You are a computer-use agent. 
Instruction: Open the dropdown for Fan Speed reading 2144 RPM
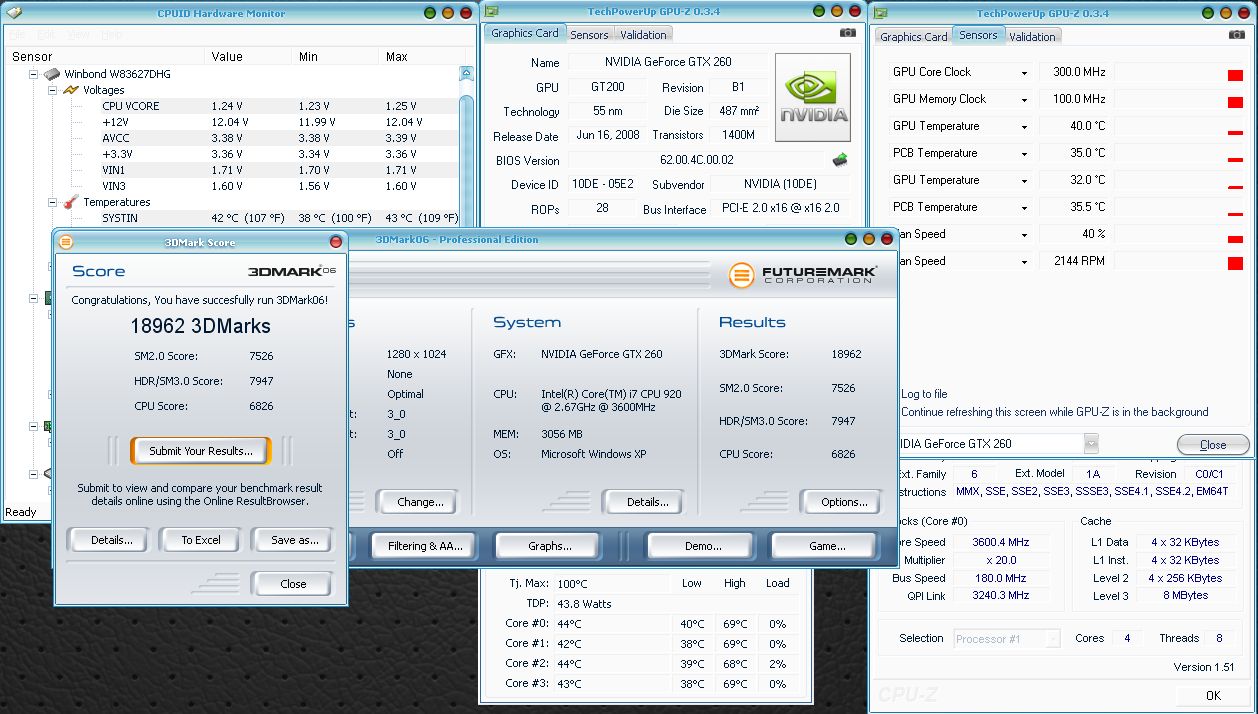(1024, 262)
